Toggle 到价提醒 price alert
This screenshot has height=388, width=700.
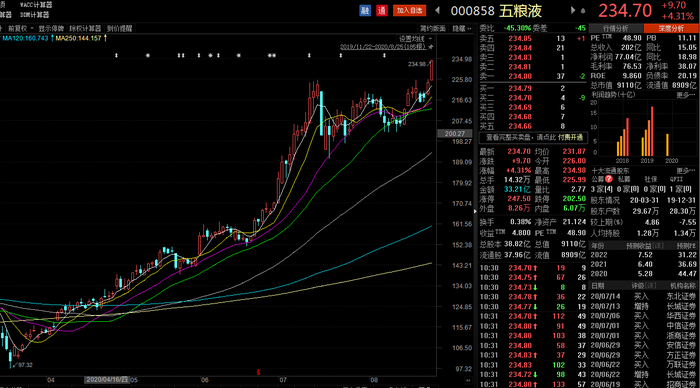[119, 29]
